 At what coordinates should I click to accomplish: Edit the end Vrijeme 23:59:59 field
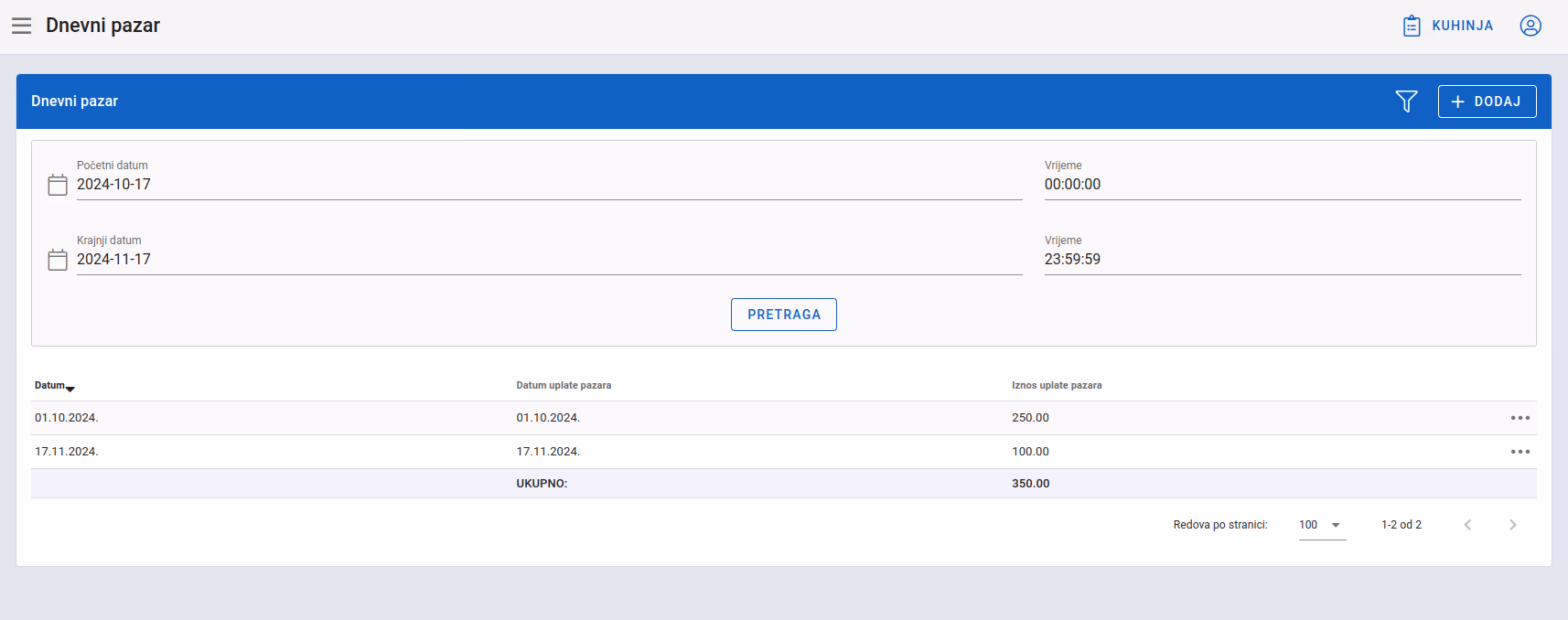pyautogui.click(x=1283, y=260)
